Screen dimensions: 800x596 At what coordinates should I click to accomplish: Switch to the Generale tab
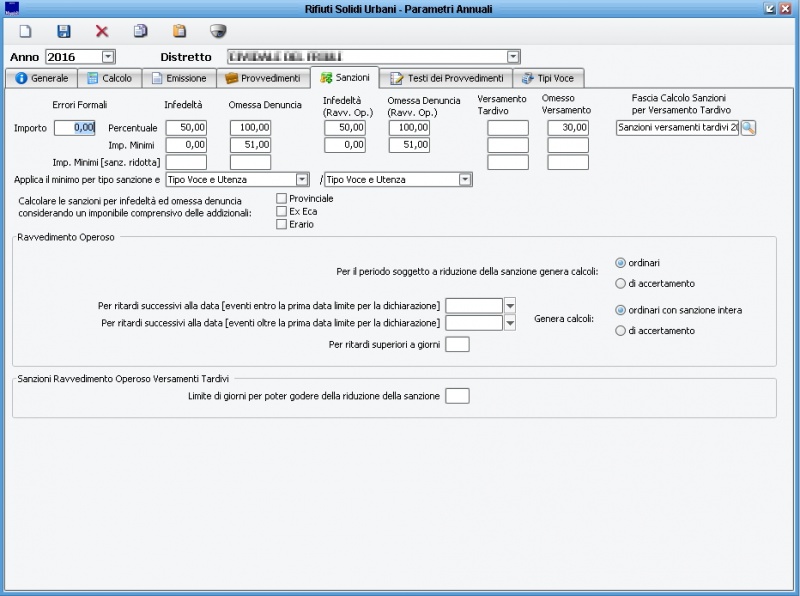42,78
